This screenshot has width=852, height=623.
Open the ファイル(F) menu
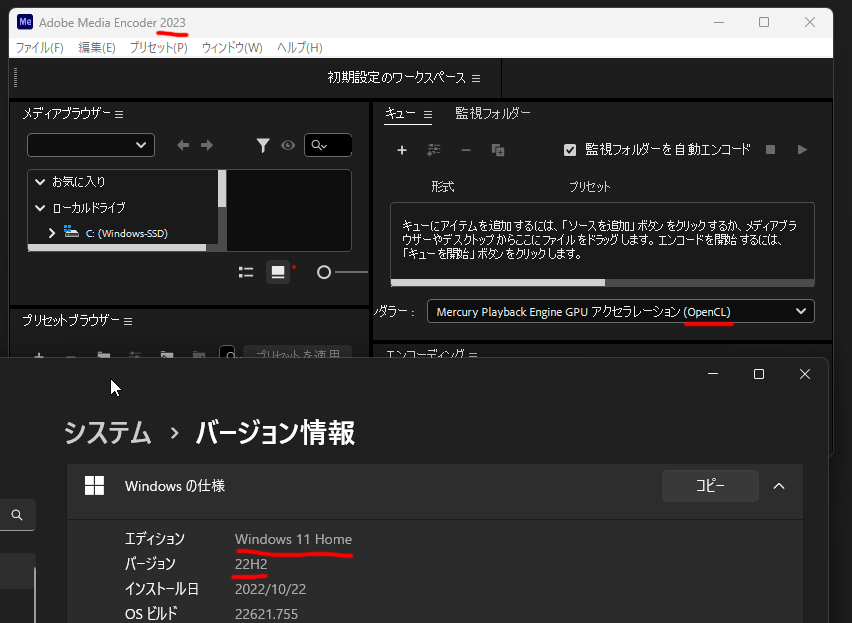coord(40,48)
